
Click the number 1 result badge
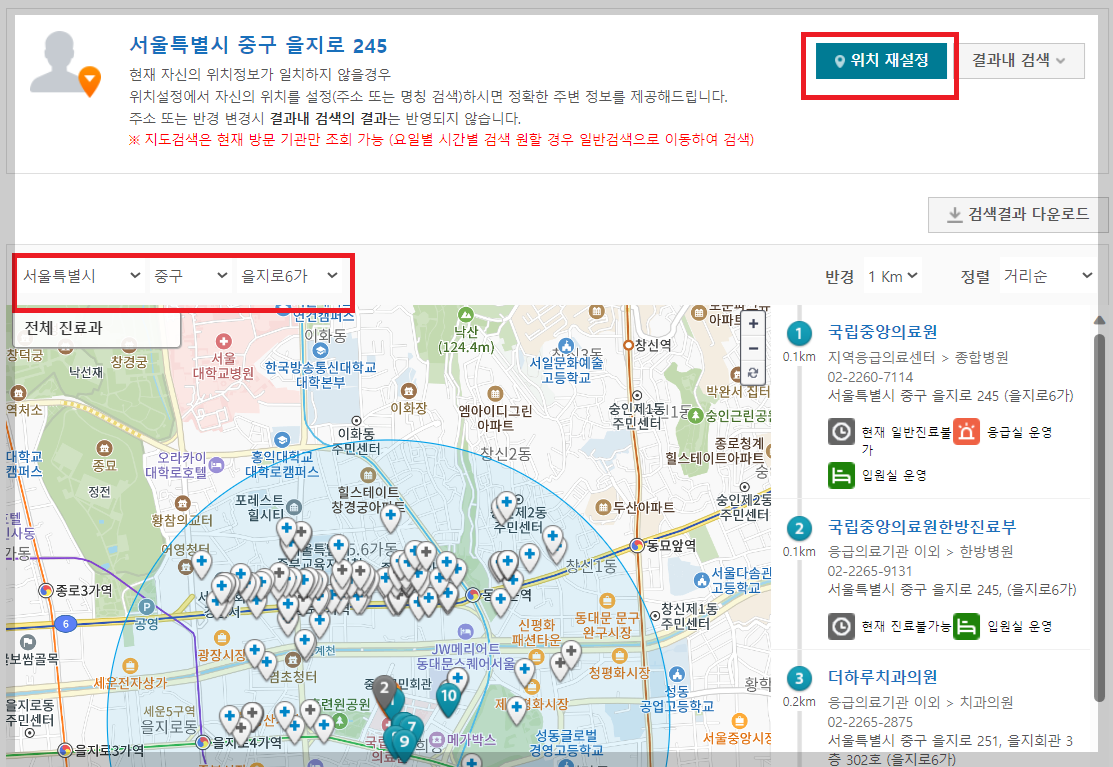[799, 333]
